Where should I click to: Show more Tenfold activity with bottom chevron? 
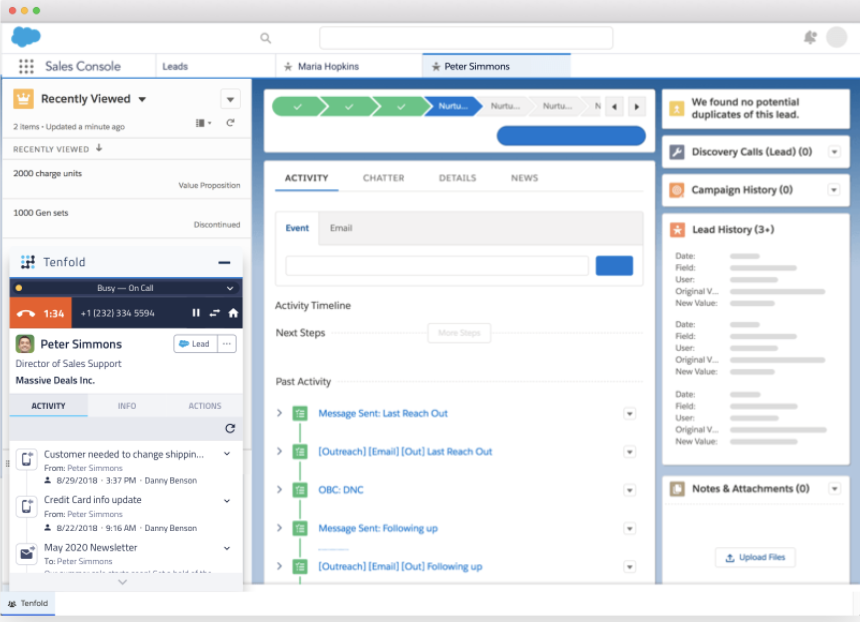(x=123, y=582)
